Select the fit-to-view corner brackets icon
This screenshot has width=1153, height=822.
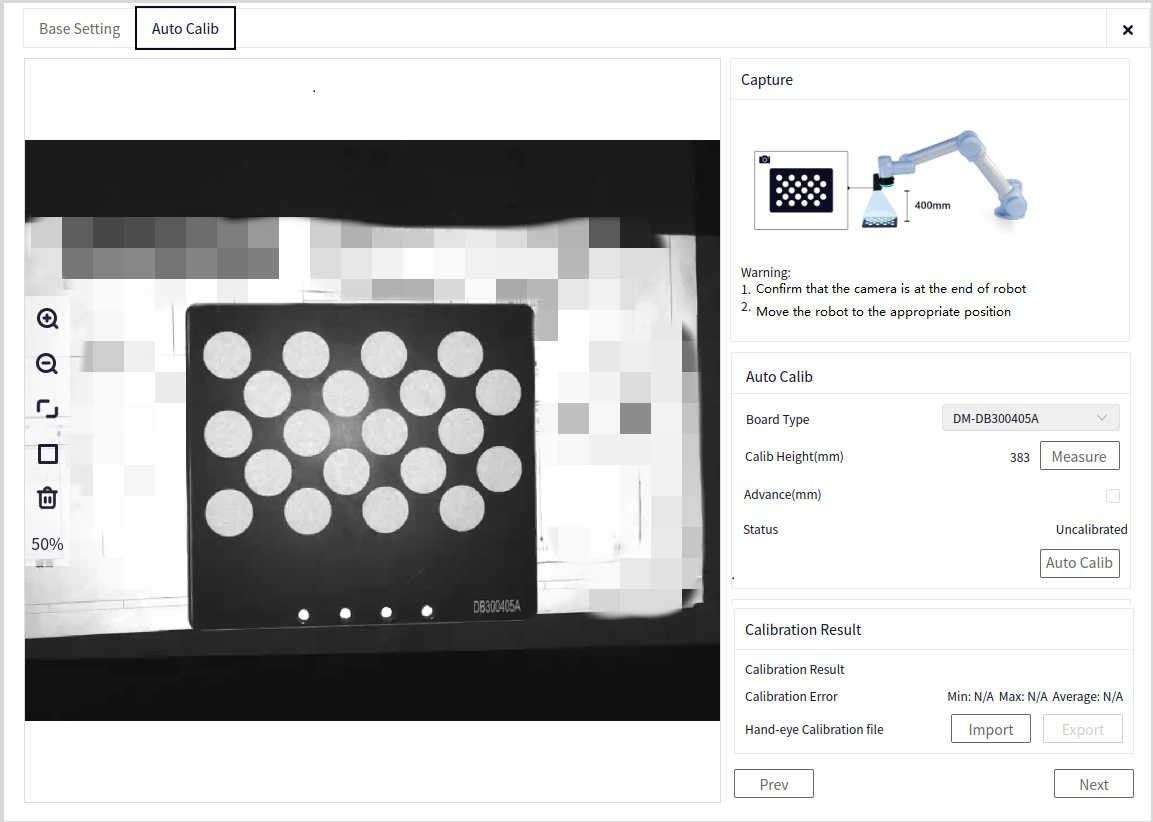point(48,409)
